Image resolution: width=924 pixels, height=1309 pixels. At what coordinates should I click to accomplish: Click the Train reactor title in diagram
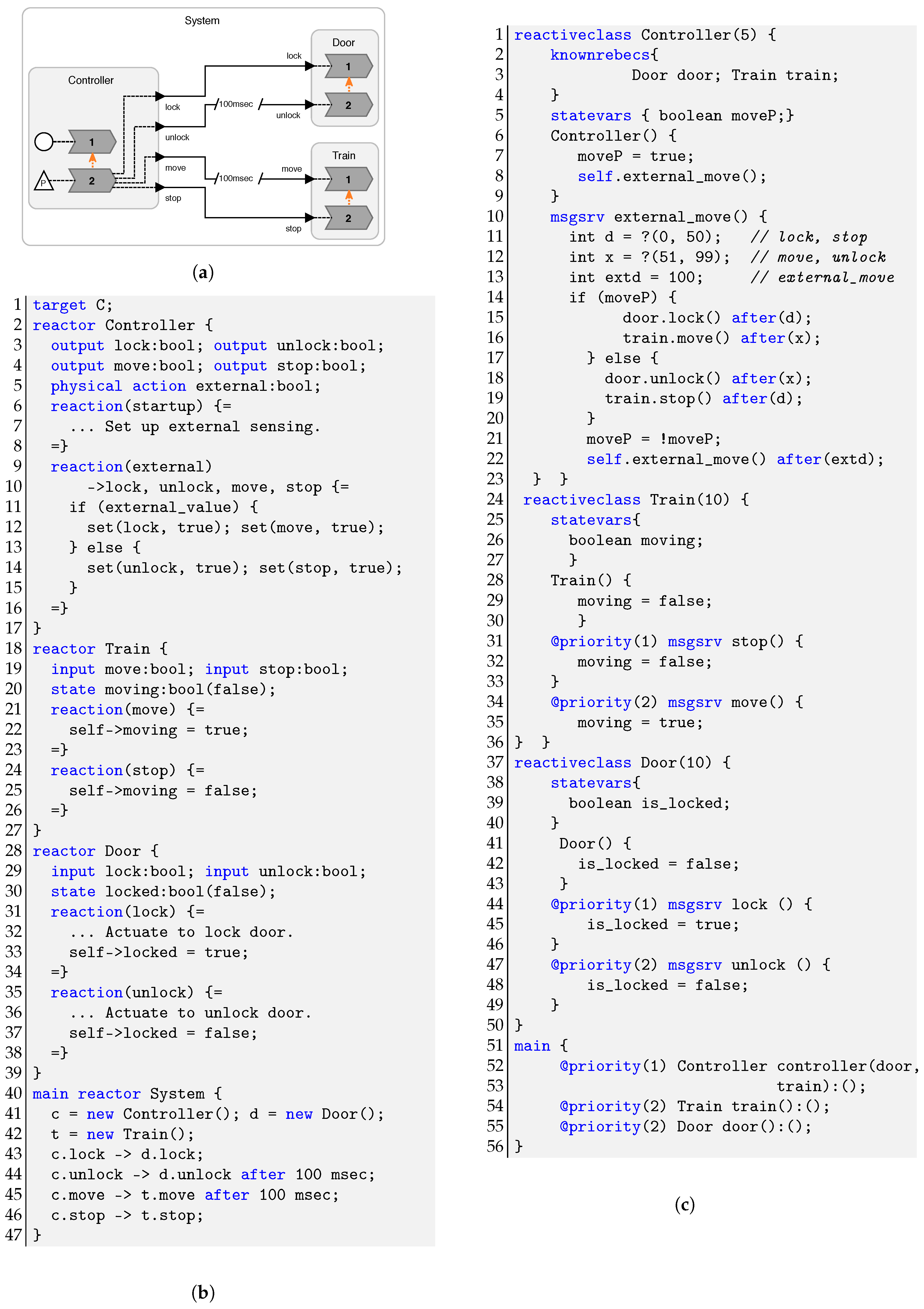[343, 156]
